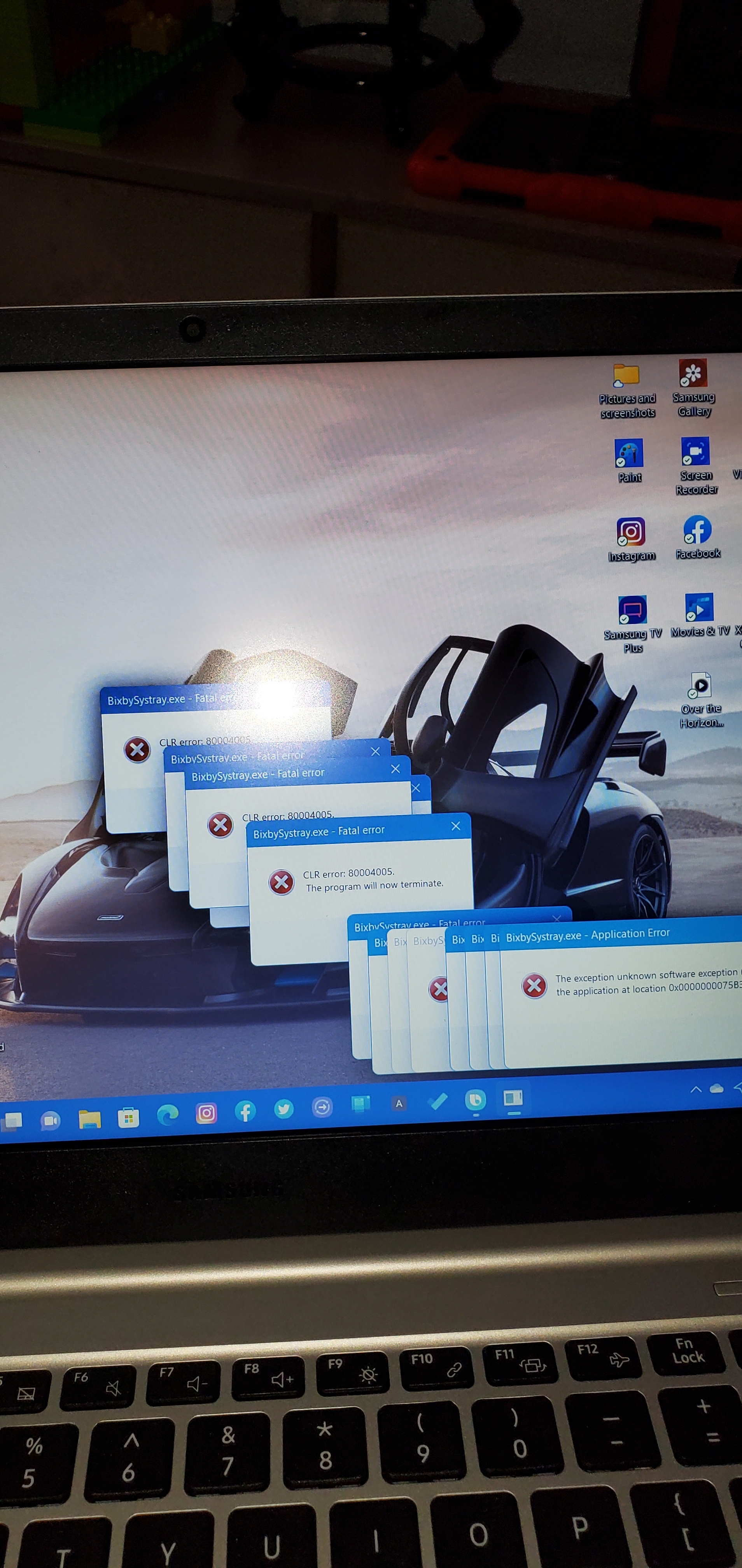This screenshot has height=1568, width=742.
Task: Click 'BixbySystray.exe - Application Error' title bar
Action: pos(621,934)
